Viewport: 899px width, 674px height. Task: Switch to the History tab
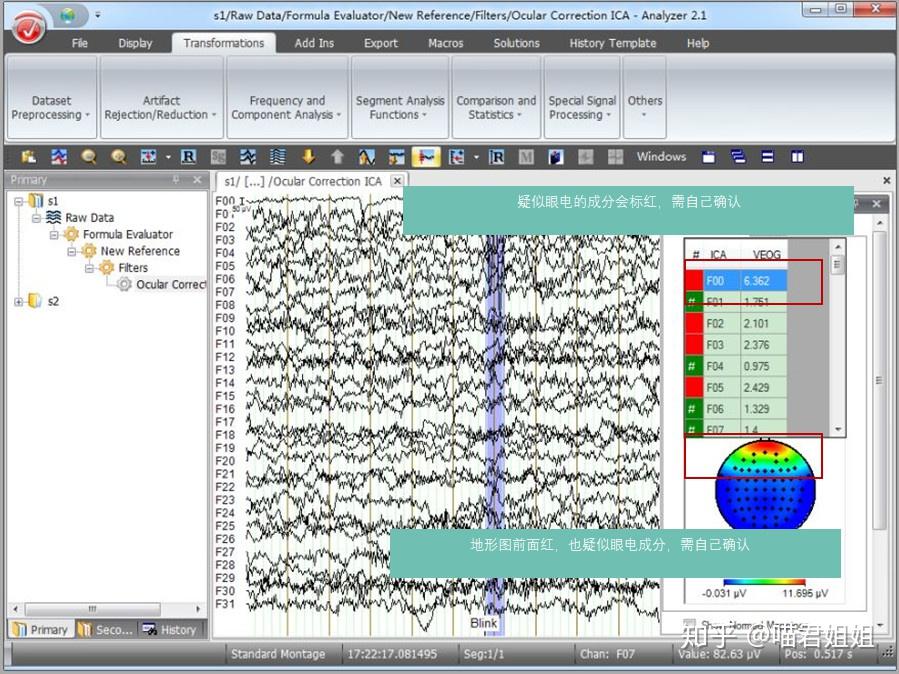[x=170, y=629]
